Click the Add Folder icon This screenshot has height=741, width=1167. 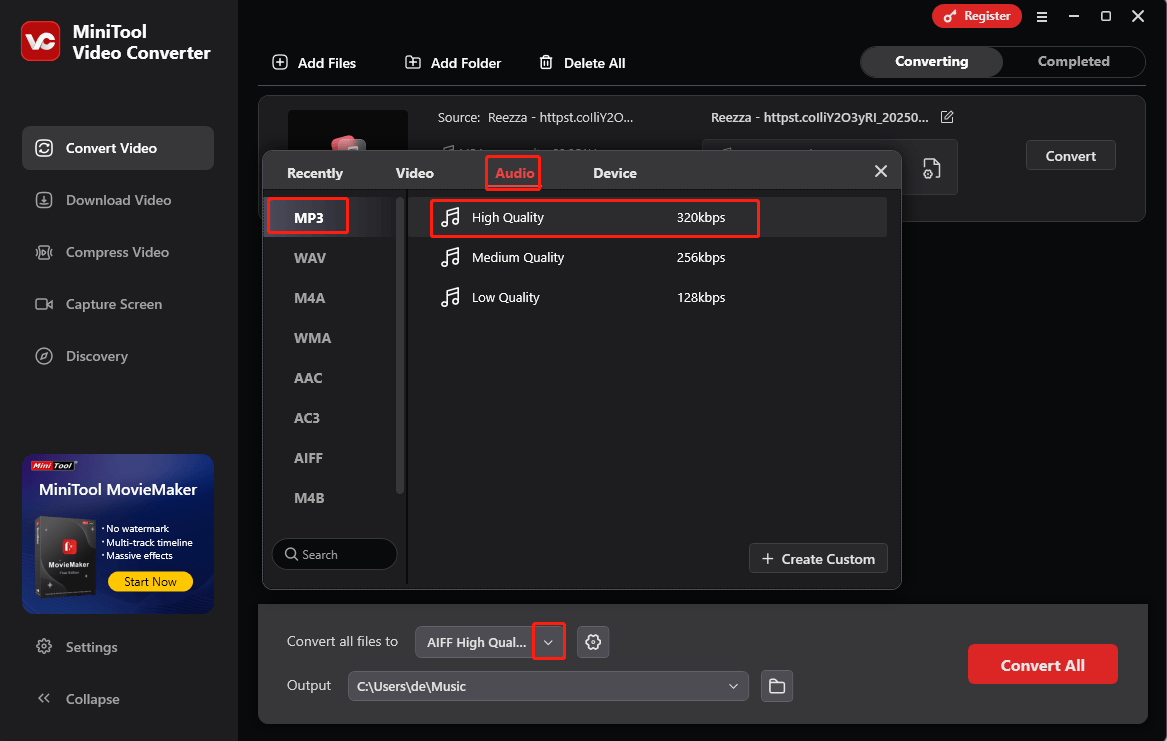(412, 62)
